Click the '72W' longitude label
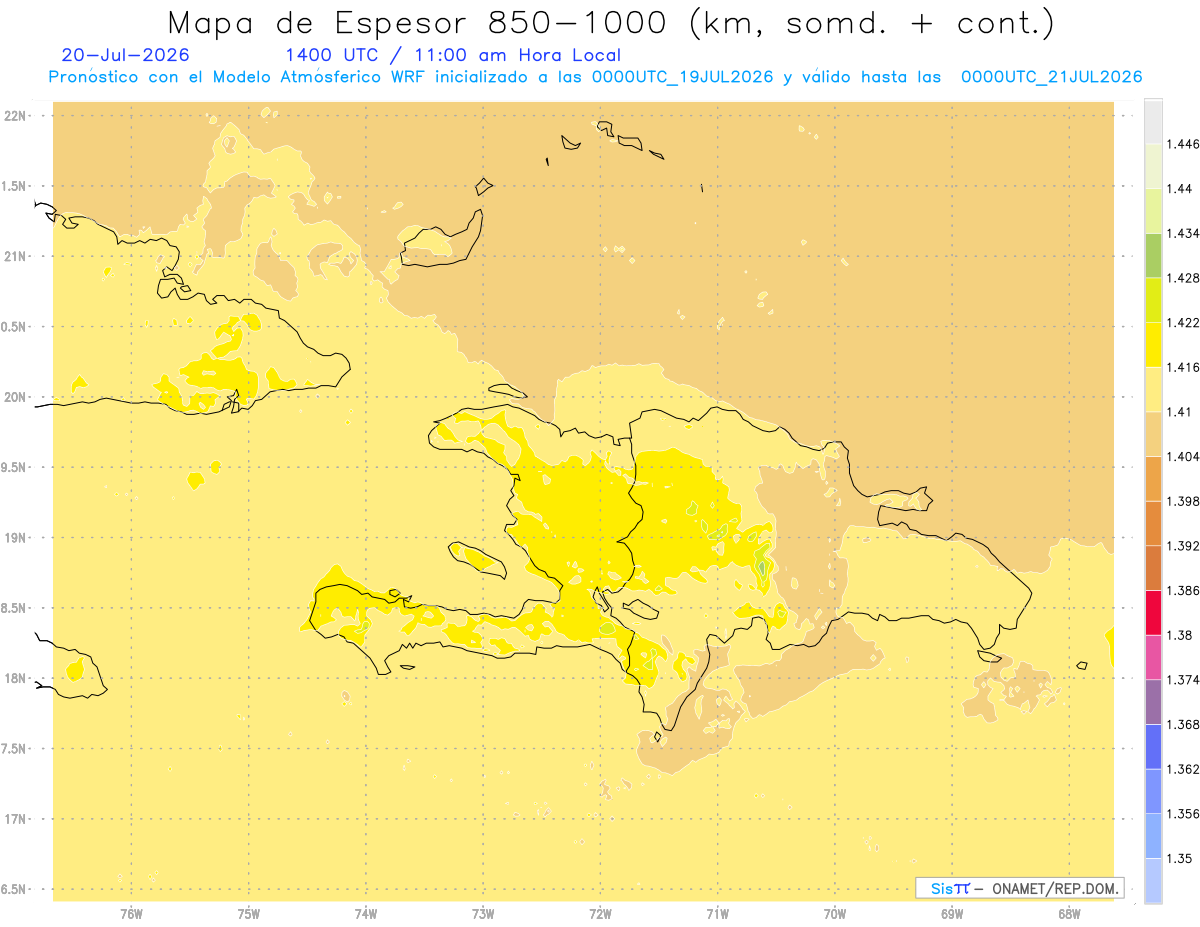This screenshot has width=1200, height=927. pyautogui.click(x=600, y=914)
